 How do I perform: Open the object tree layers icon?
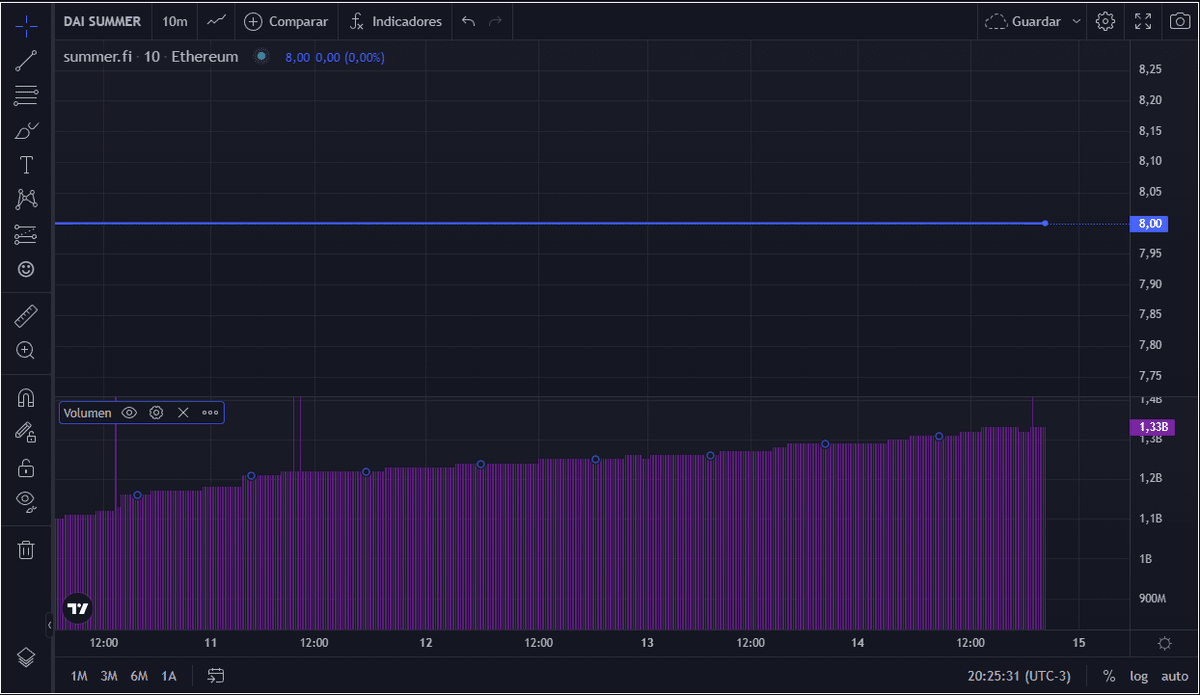coord(26,657)
